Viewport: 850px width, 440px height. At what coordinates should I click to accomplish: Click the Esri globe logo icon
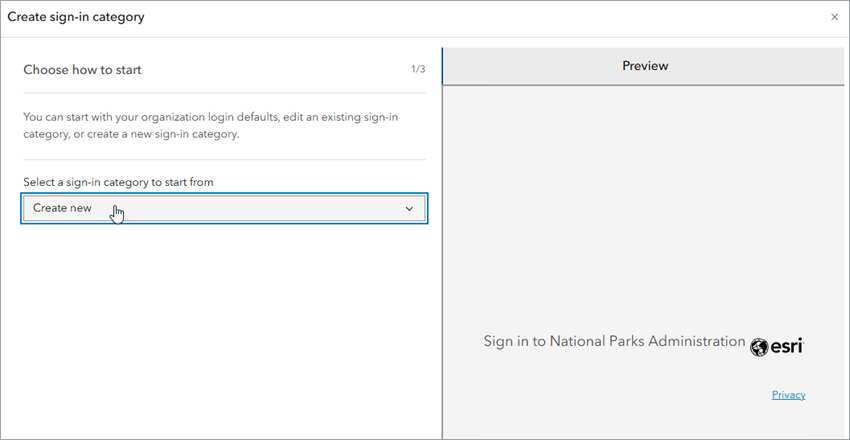click(x=759, y=346)
